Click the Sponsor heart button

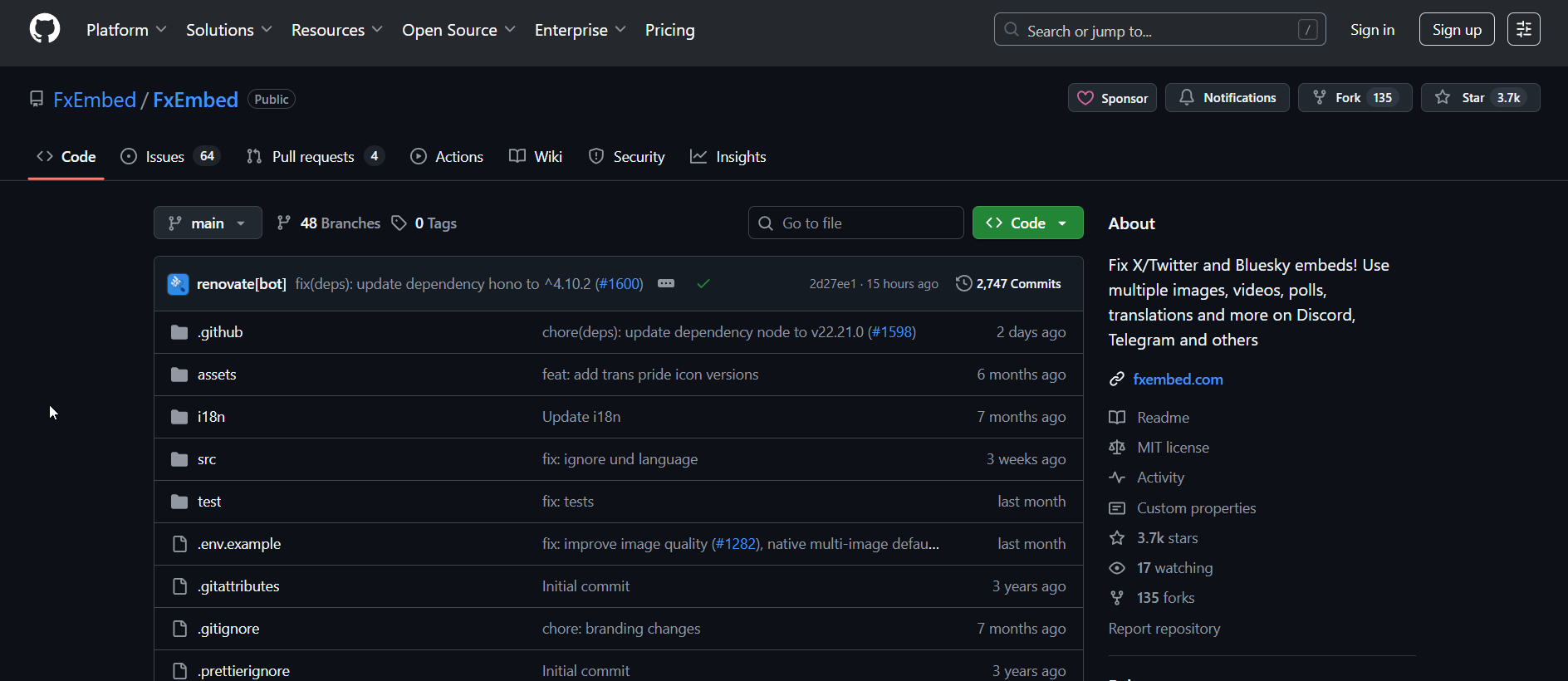point(1112,98)
